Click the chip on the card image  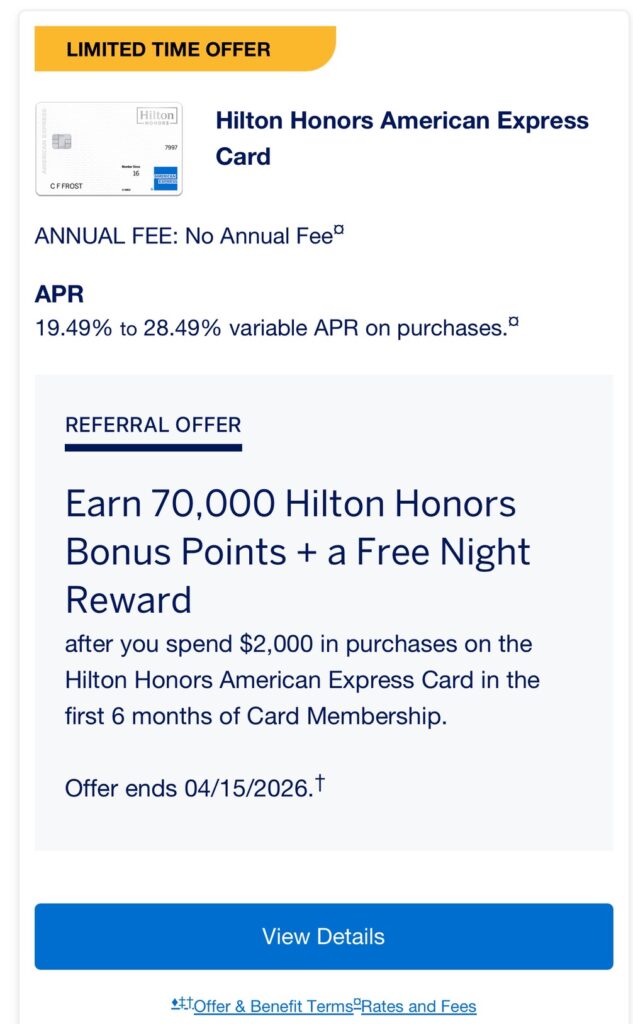click(61, 142)
